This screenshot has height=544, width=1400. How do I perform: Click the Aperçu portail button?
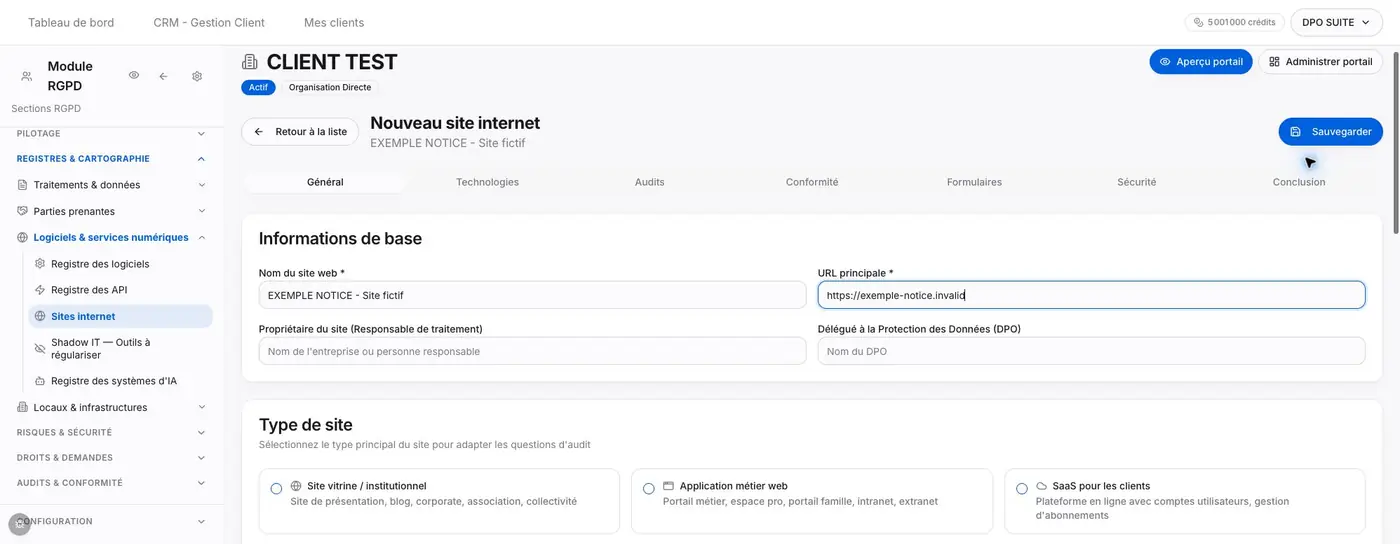1200,62
